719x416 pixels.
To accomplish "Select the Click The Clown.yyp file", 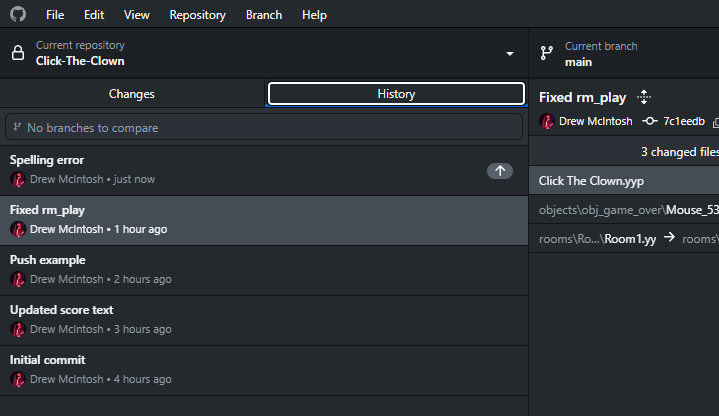I will (624, 181).
